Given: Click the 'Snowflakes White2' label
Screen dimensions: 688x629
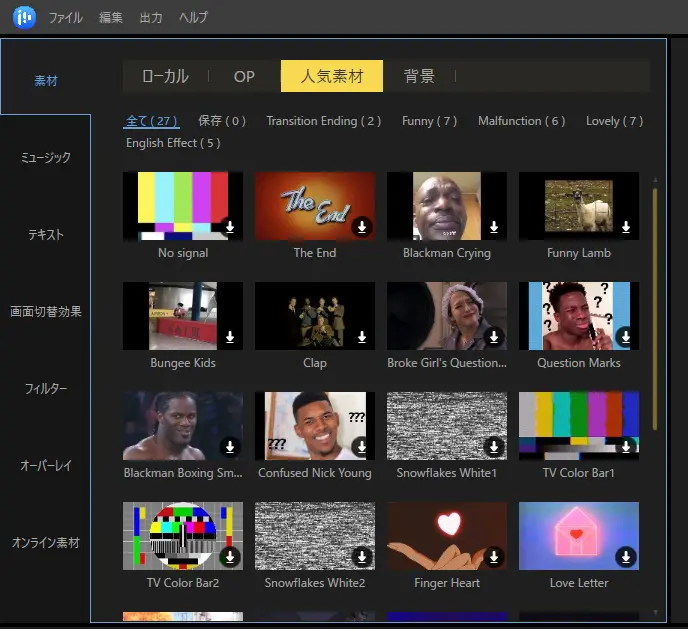Looking at the screenshot, I should (x=315, y=583).
